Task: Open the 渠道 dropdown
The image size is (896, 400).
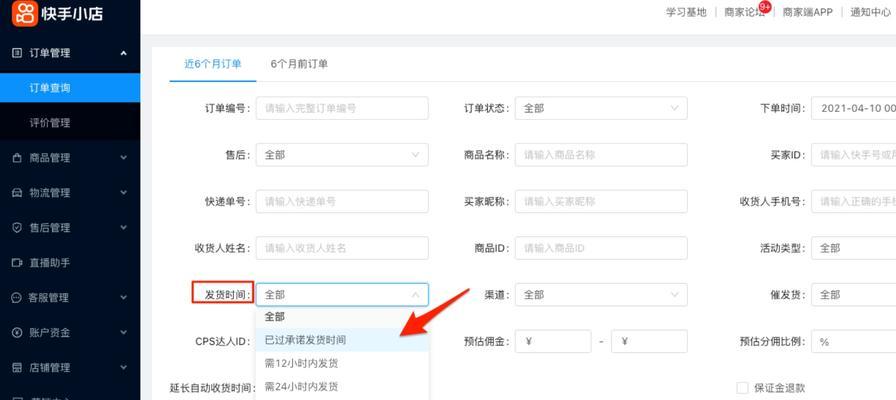Action: coord(601,295)
